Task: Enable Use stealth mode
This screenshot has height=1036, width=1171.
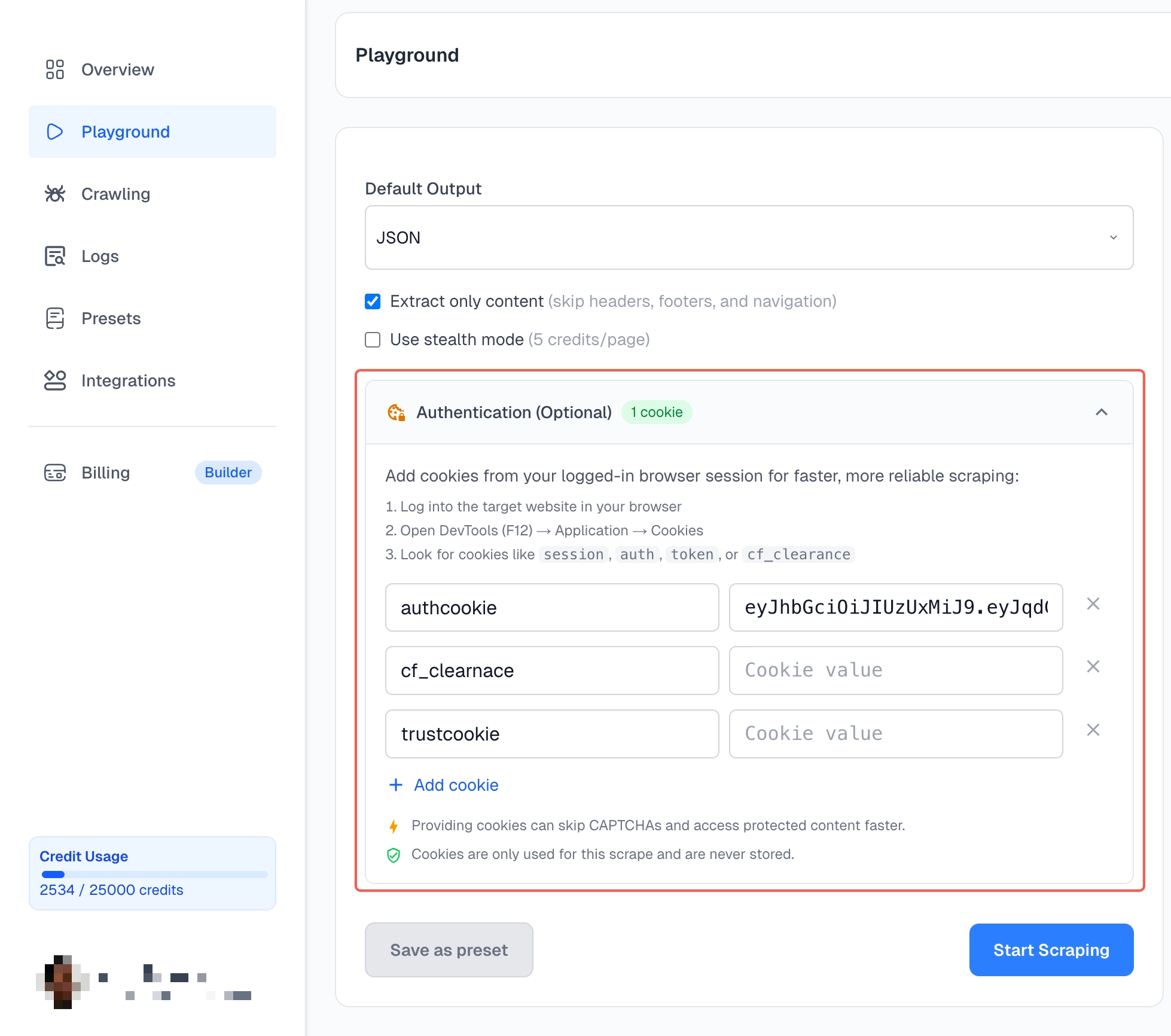Action: pos(373,339)
